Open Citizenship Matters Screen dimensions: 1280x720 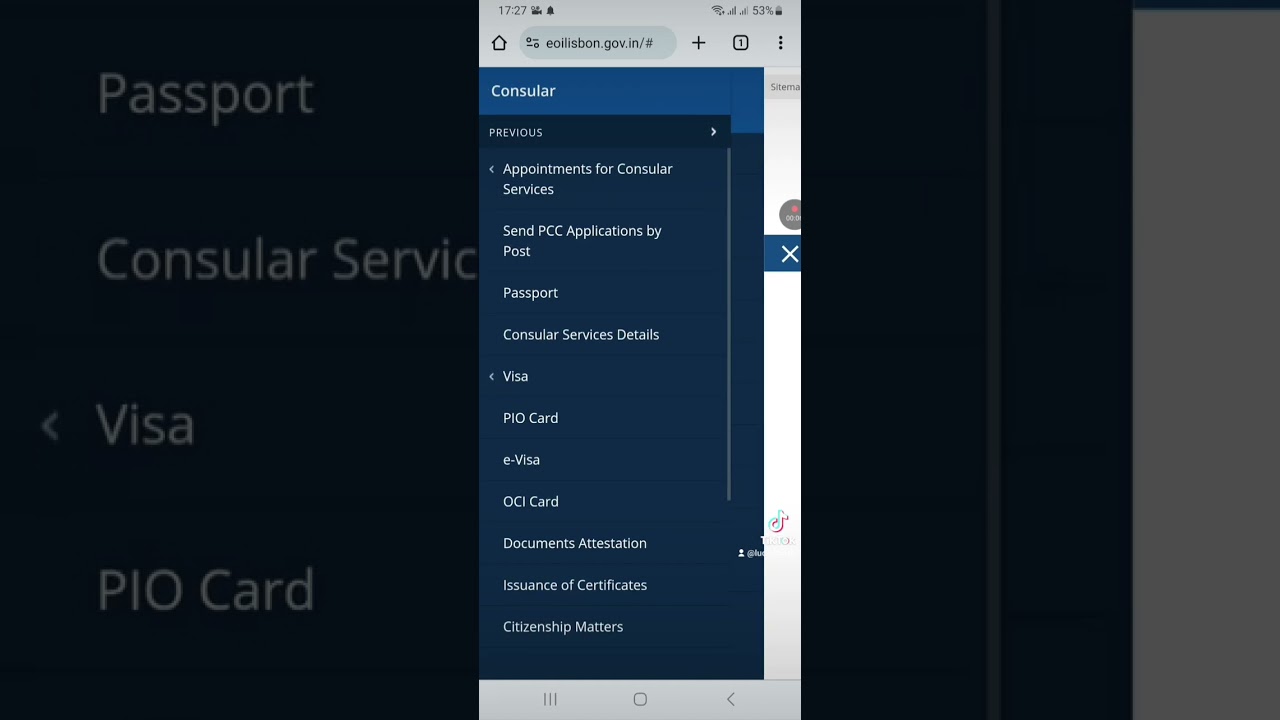pyautogui.click(x=562, y=627)
